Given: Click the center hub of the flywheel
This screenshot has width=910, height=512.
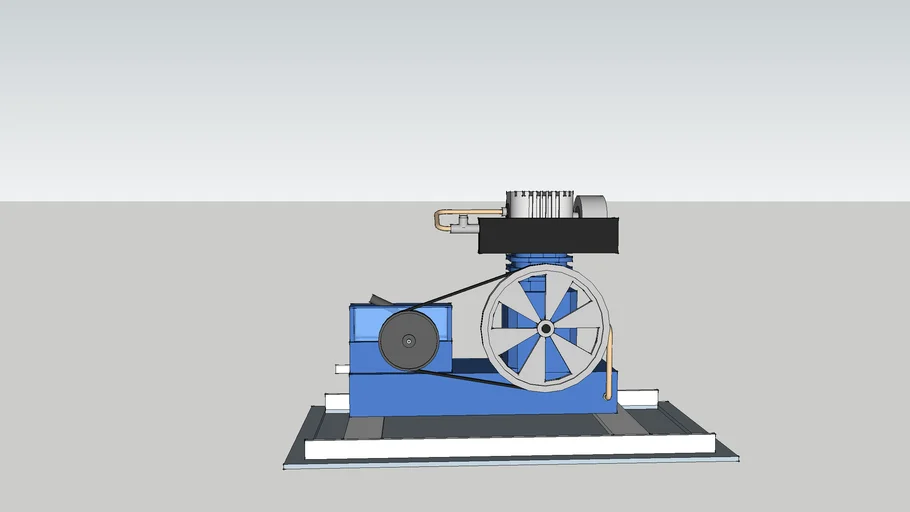Looking at the screenshot, I should (545, 329).
